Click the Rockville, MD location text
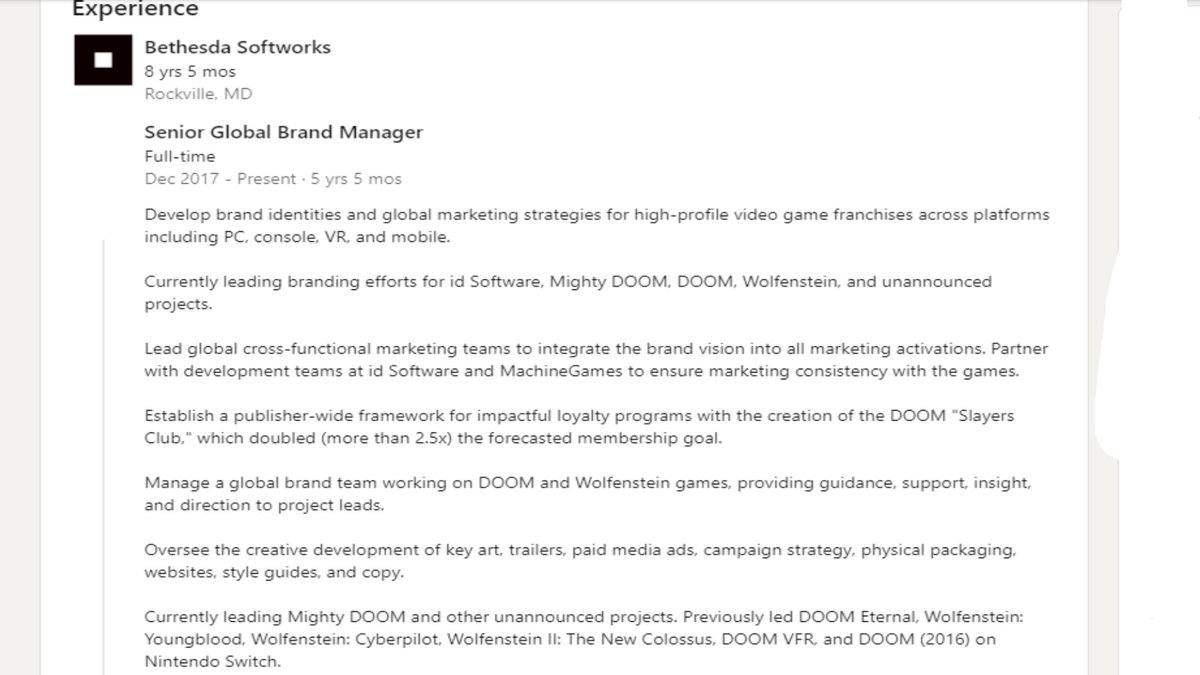Viewport: 1200px width, 675px height. click(x=198, y=94)
